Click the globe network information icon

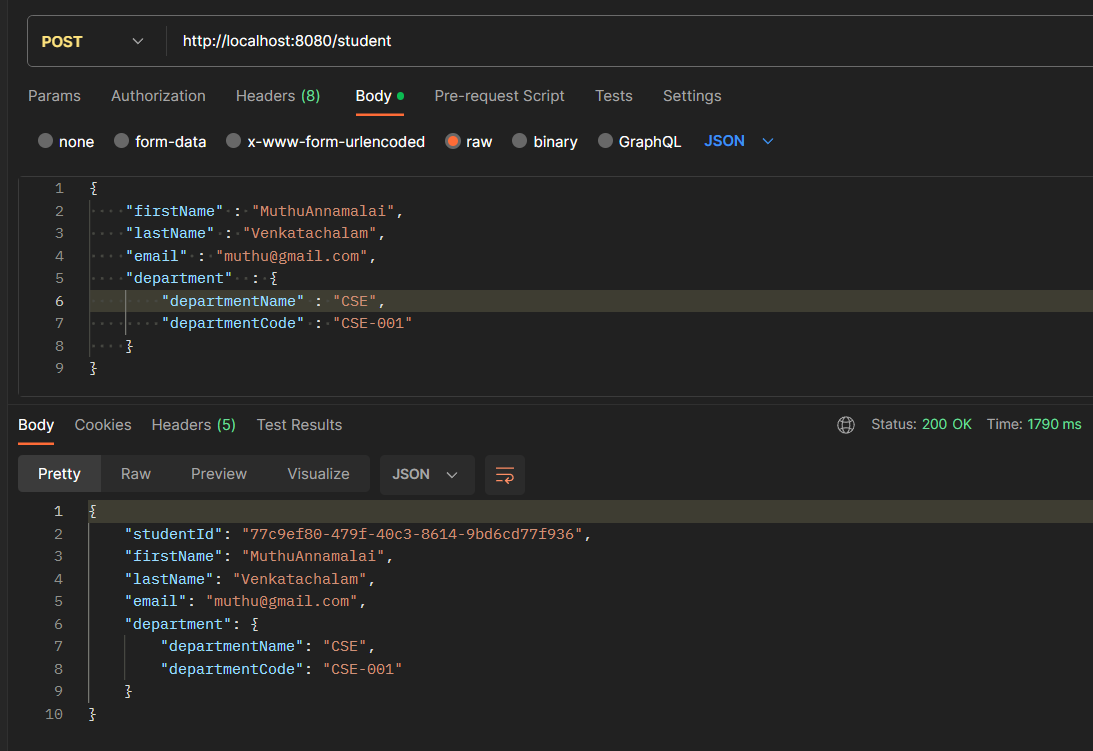coord(846,425)
